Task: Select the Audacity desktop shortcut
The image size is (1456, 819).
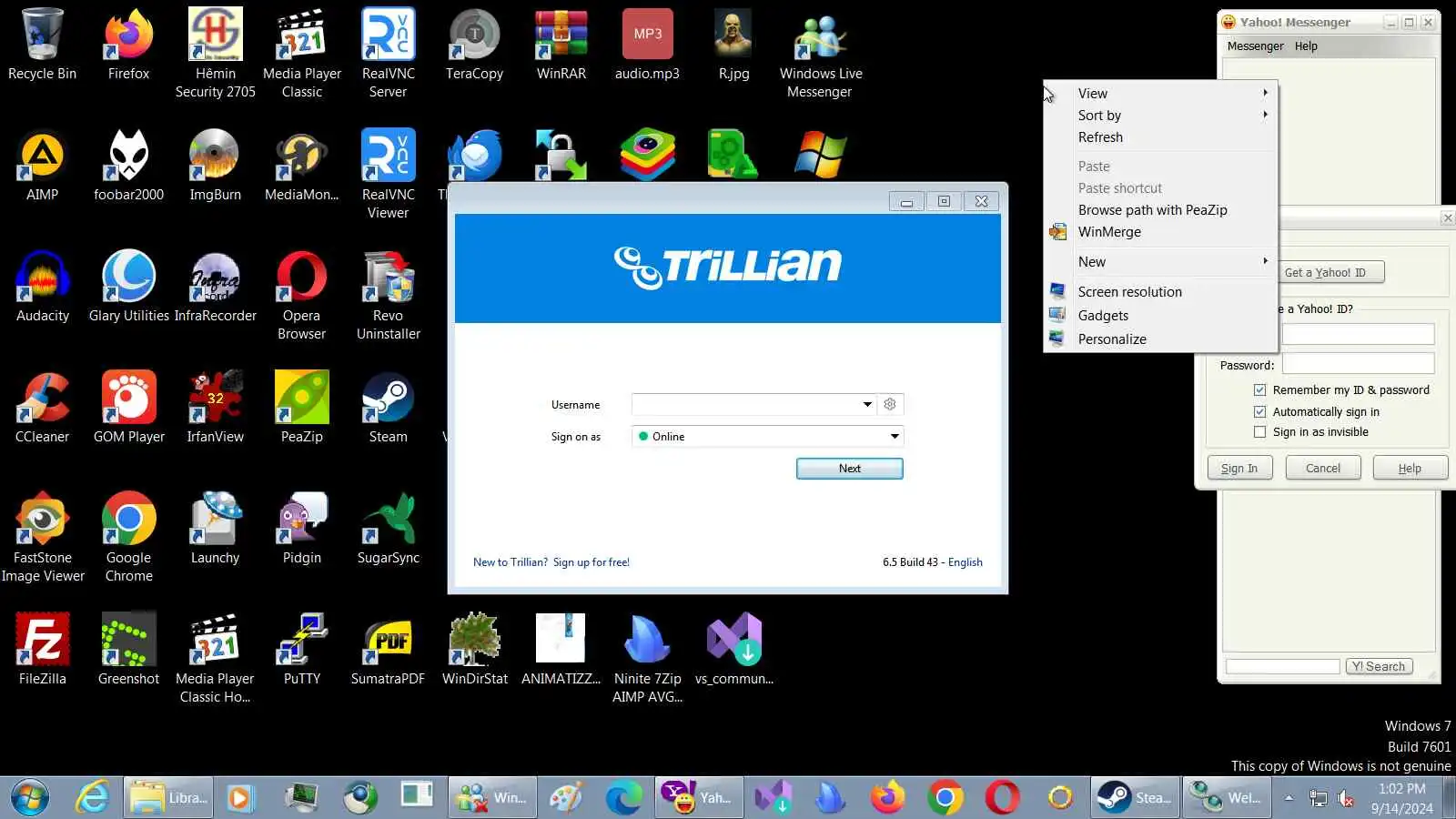Action: click(43, 288)
